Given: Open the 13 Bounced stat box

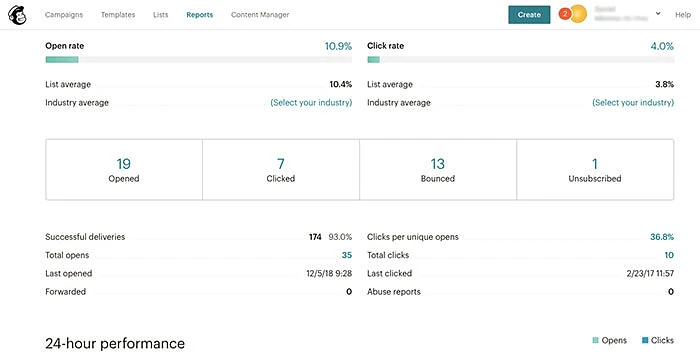Looking at the screenshot, I should tap(438, 170).
